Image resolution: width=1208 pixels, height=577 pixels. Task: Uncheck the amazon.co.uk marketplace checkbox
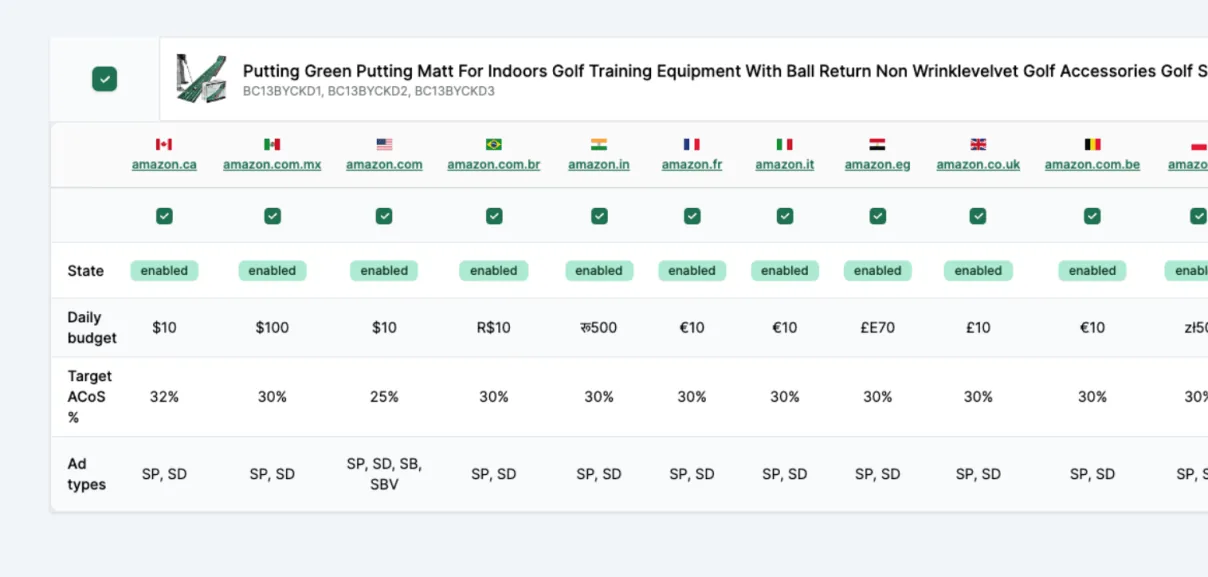(978, 215)
